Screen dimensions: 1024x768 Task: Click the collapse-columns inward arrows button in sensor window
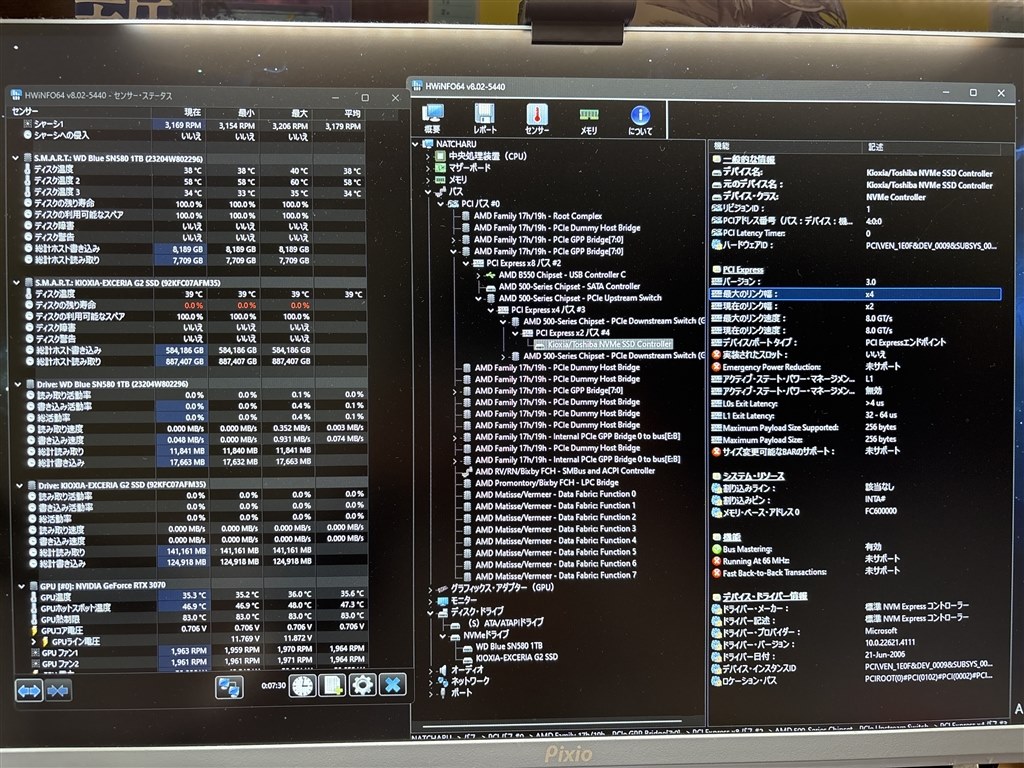pos(57,690)
